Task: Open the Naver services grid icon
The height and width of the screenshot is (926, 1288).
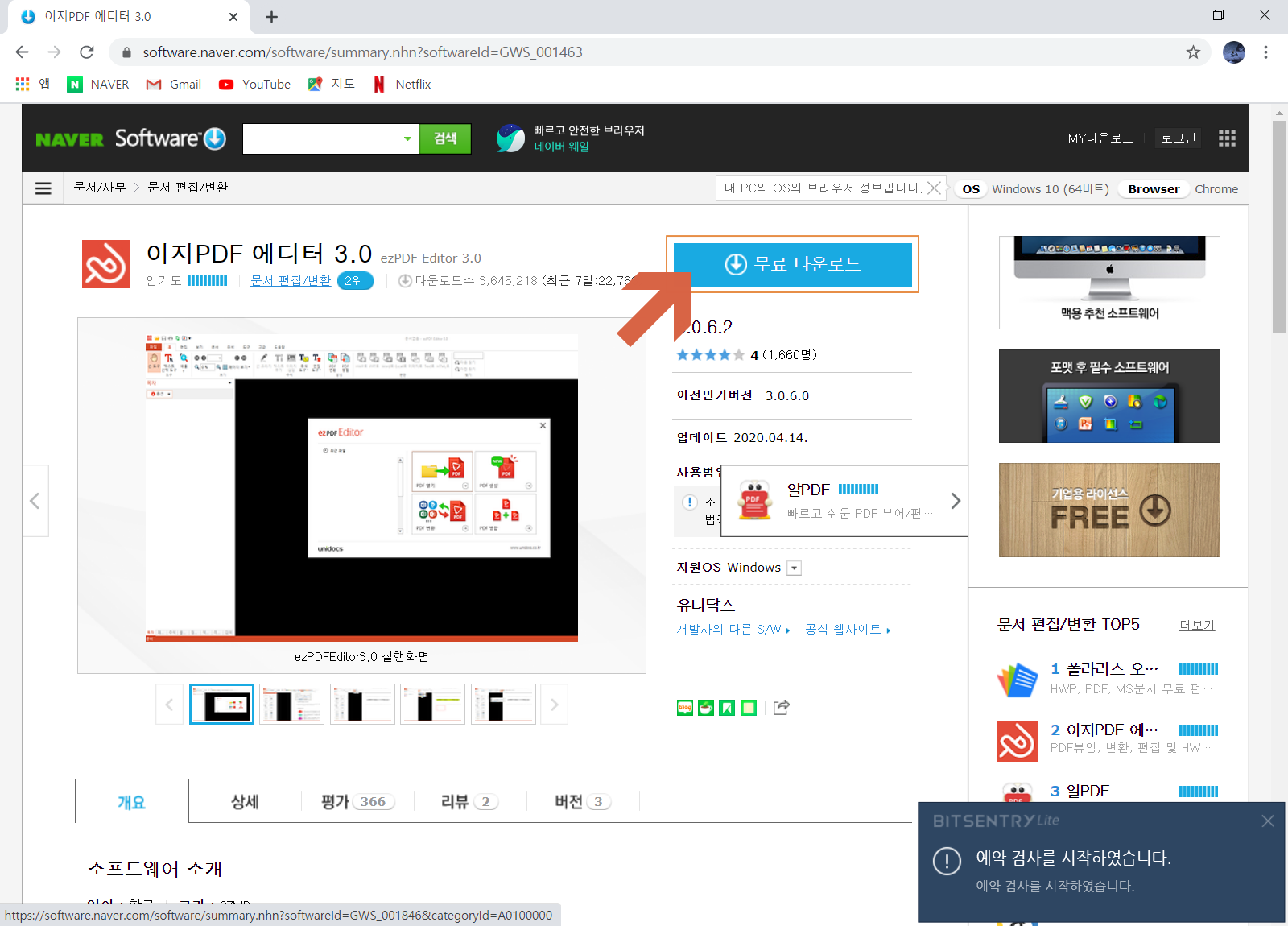Action: coord(1227,138)
